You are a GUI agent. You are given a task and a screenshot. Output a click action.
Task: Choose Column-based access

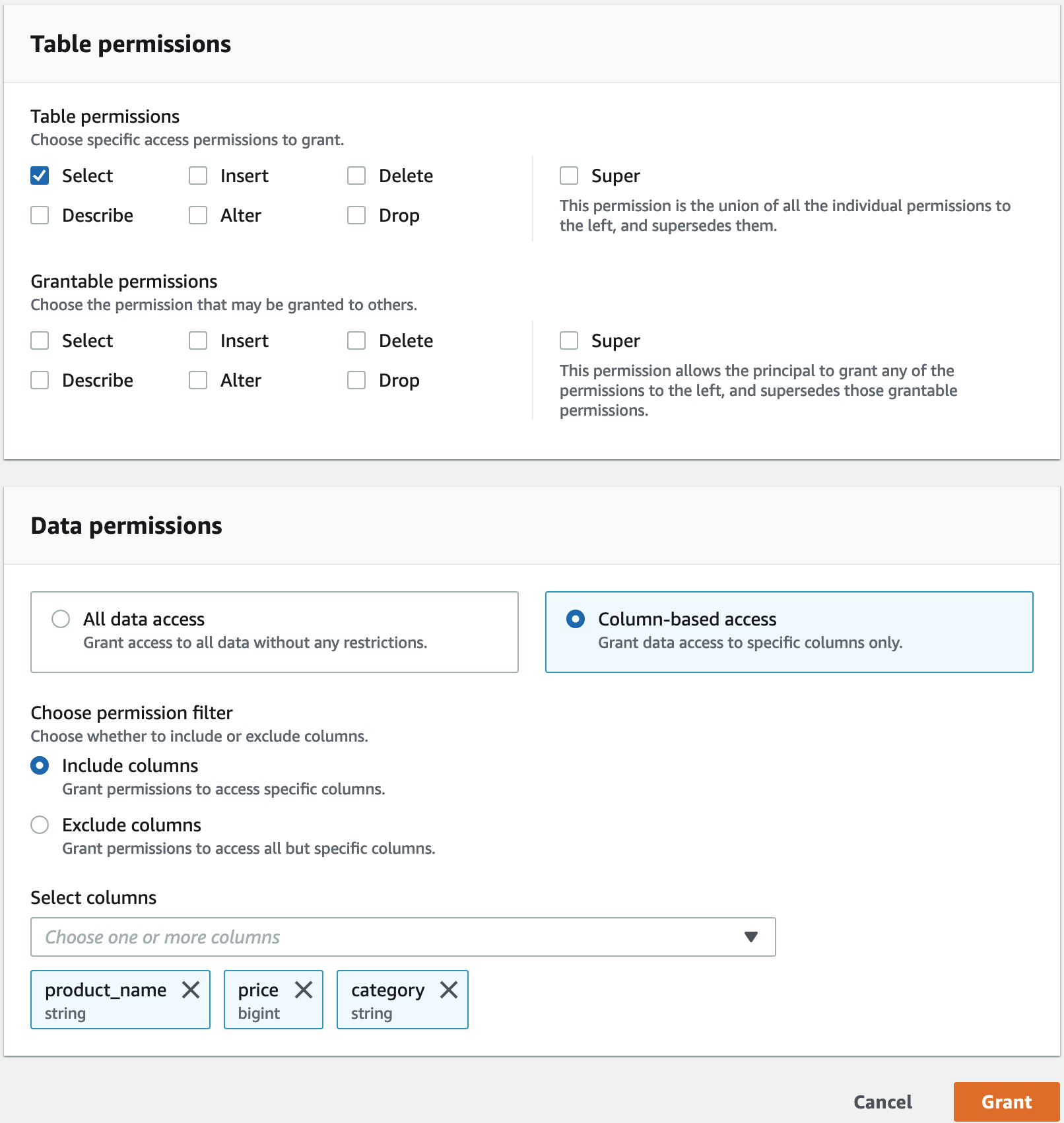click(x=576, y=619)
